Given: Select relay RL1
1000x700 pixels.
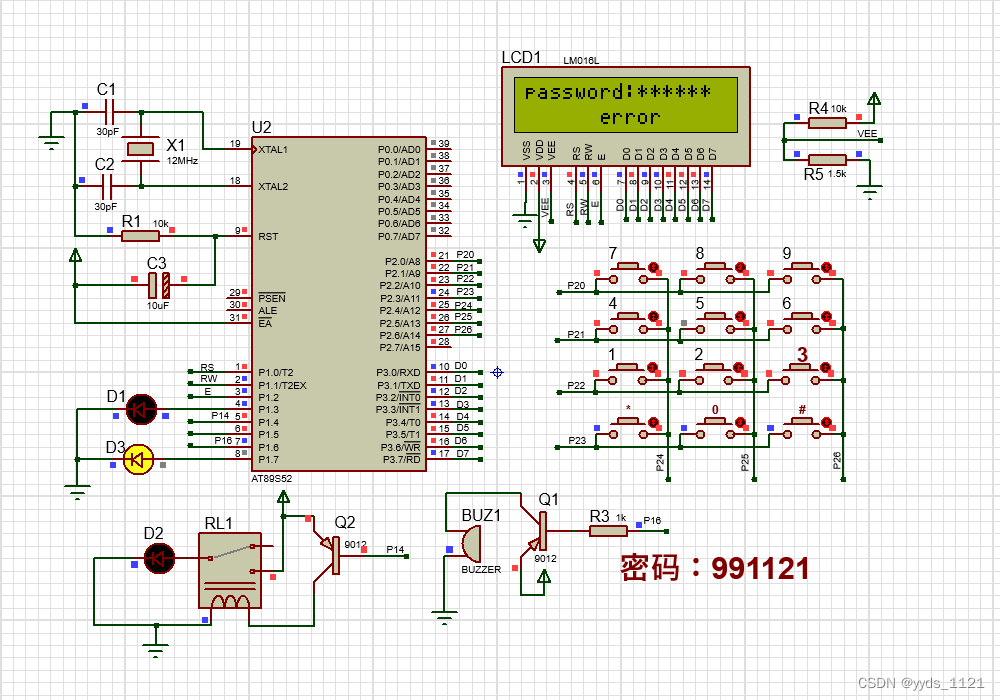Looking at the screenshot, I should pyautogui.click(x=230, y=571).
